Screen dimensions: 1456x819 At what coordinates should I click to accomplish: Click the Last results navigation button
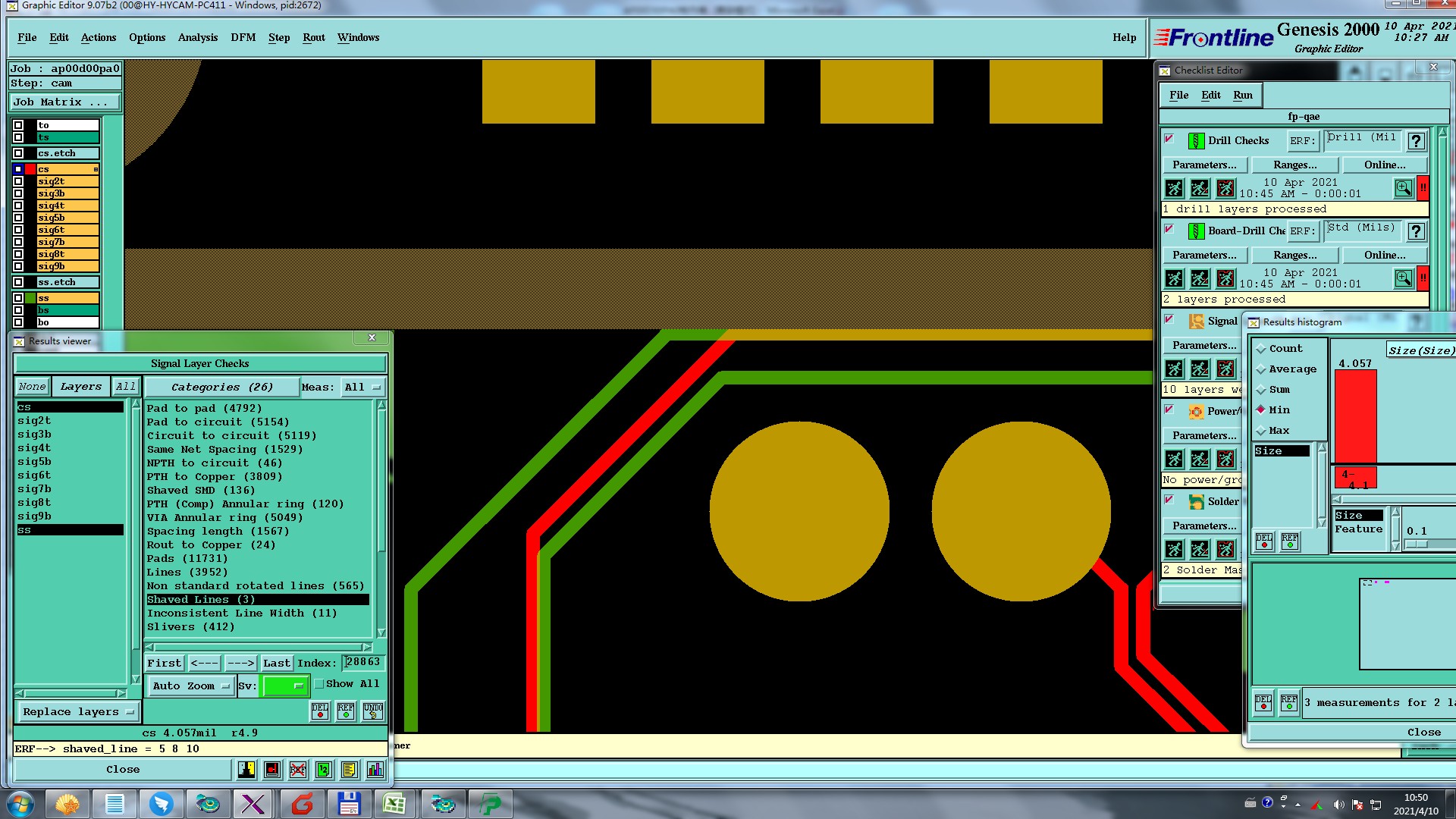[x=276, y=664]
